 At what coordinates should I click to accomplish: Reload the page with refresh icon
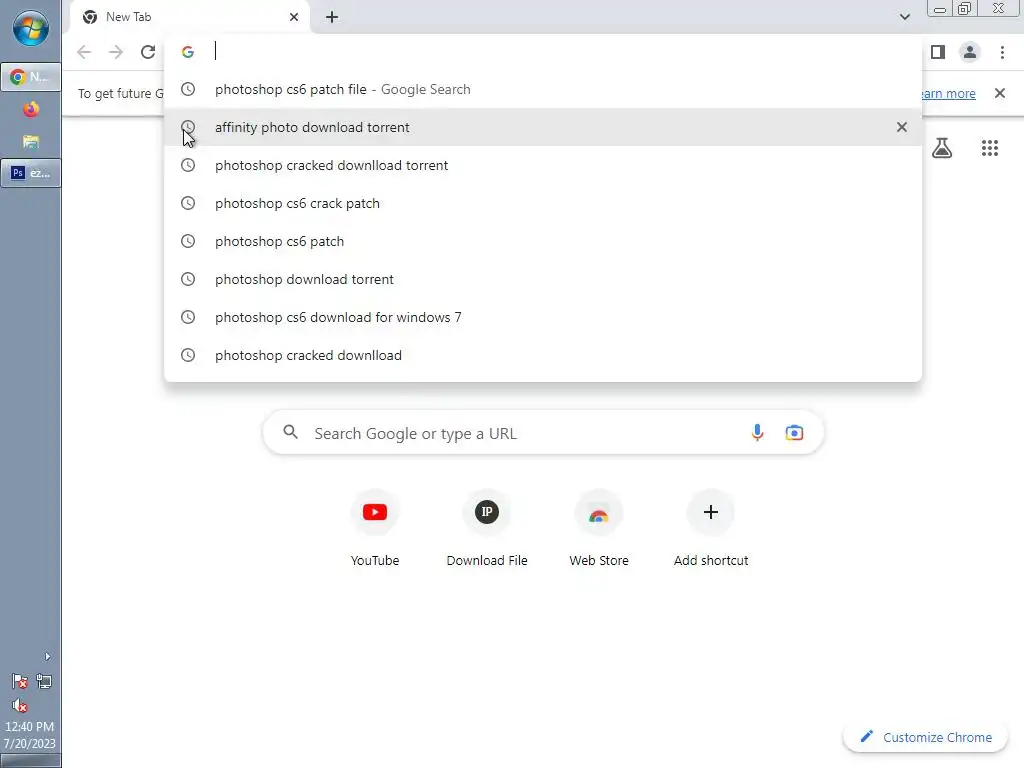pos(148,52)
